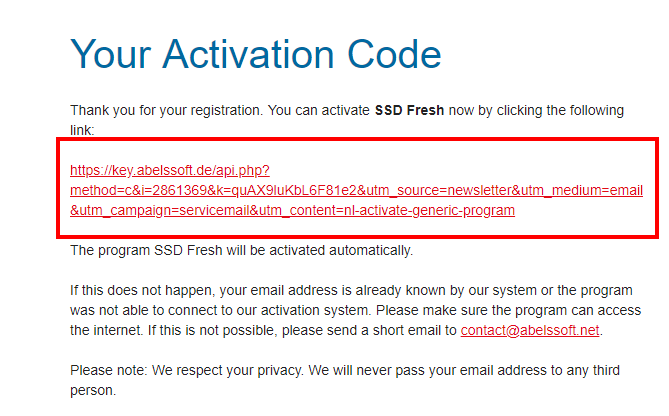Click the contact@abelssoft.net email link
Screen dimensions: 669x416
530,330
